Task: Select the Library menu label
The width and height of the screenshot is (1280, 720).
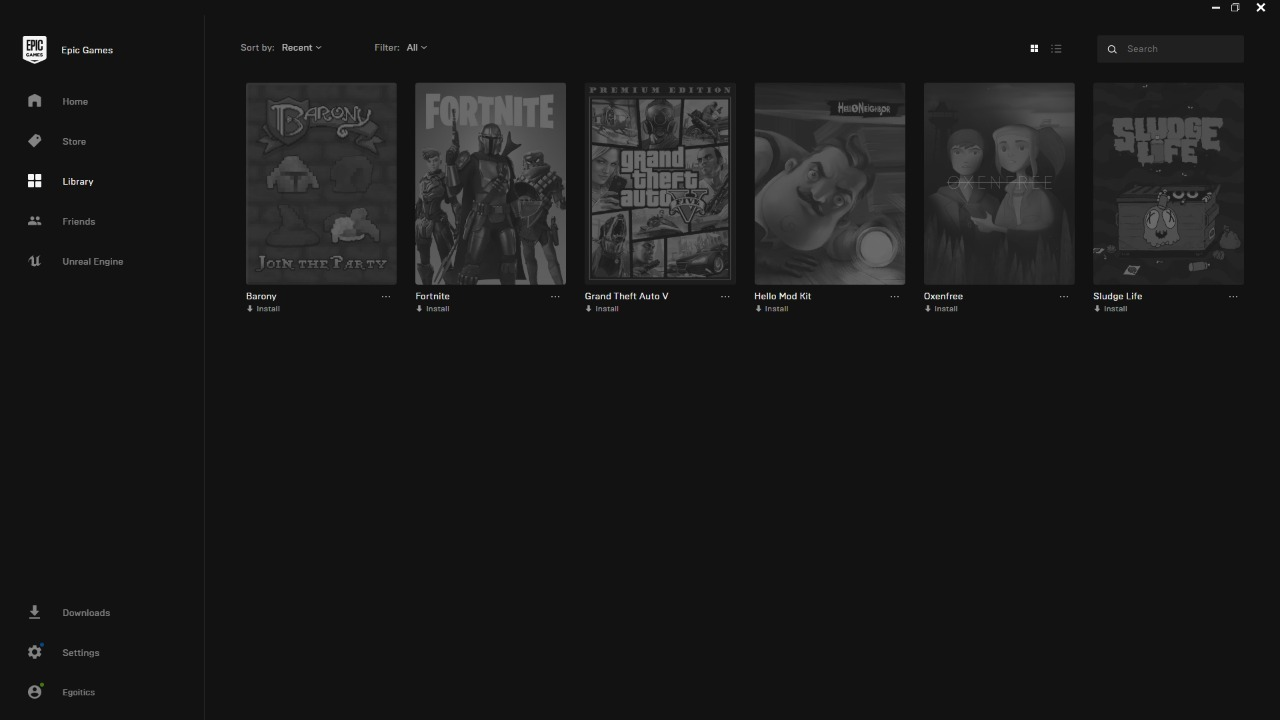Action: 77,181
